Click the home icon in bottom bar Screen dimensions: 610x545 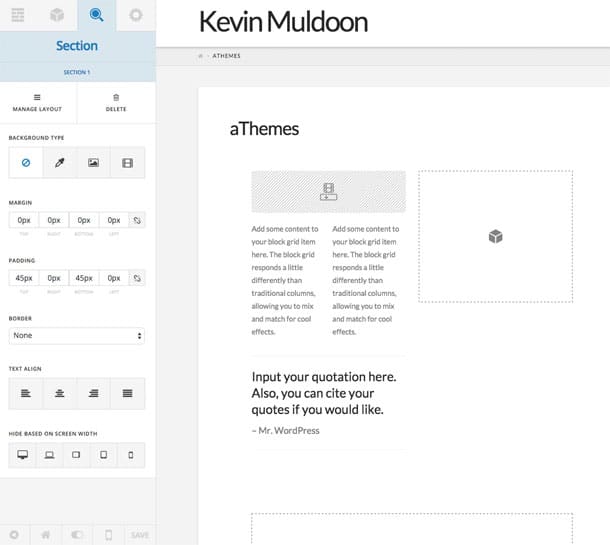(45, 535)
